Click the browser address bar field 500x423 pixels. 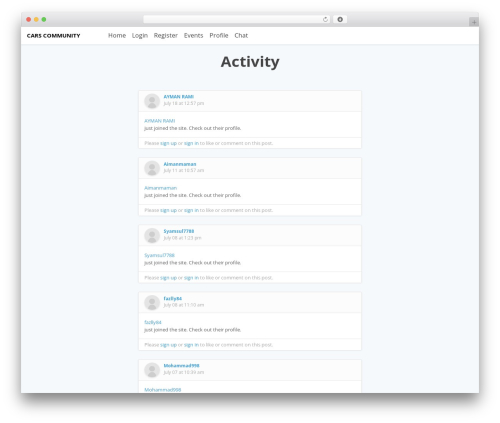(x=237, y=19)
